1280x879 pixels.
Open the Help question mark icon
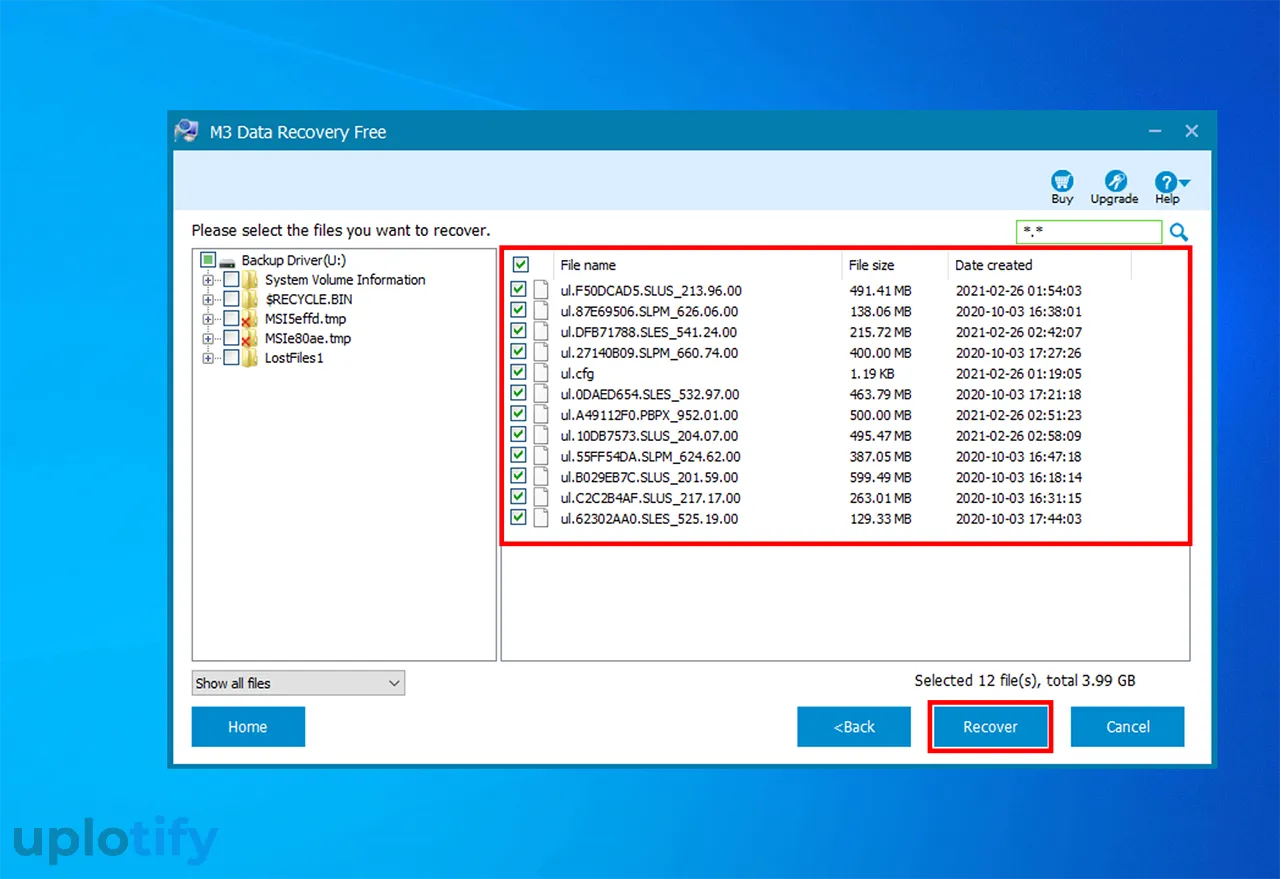point(1166,181)
